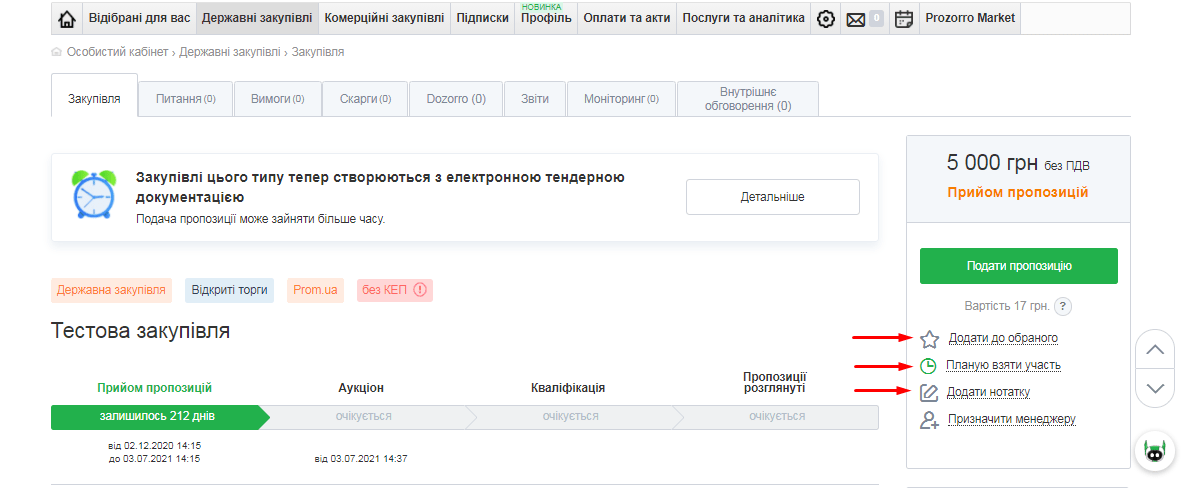This screenshot has height=488, width=1204.
Task: Click the pencil note icon
Action: [x=929, y=393]
